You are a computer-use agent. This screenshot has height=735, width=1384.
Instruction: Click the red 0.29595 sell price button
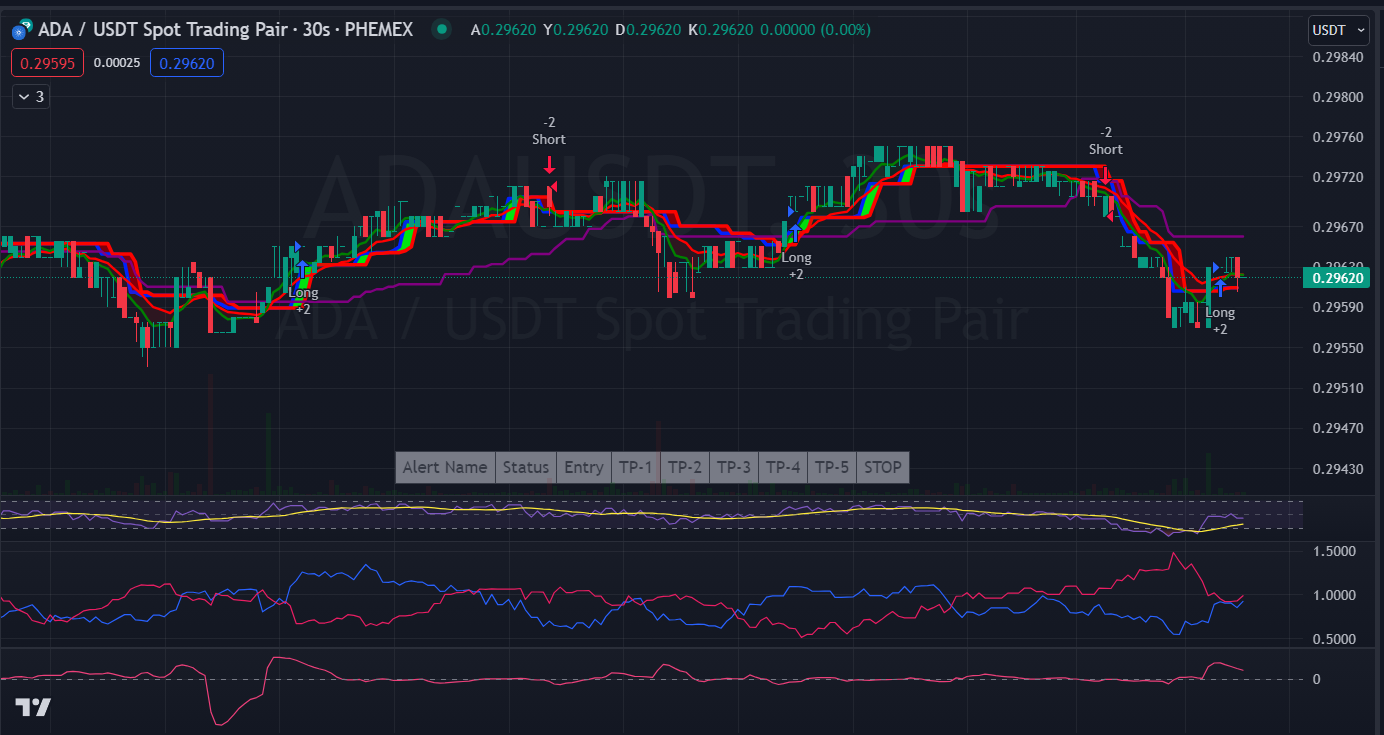tap(47, 63)
